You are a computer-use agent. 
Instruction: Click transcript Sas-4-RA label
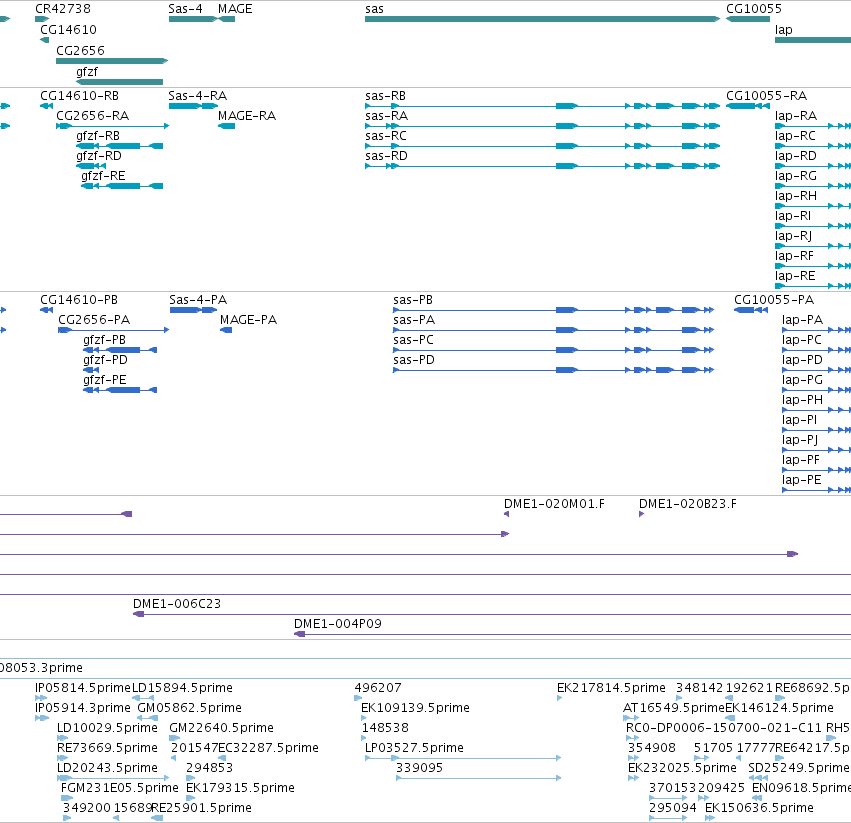click(x=198, y=96)
